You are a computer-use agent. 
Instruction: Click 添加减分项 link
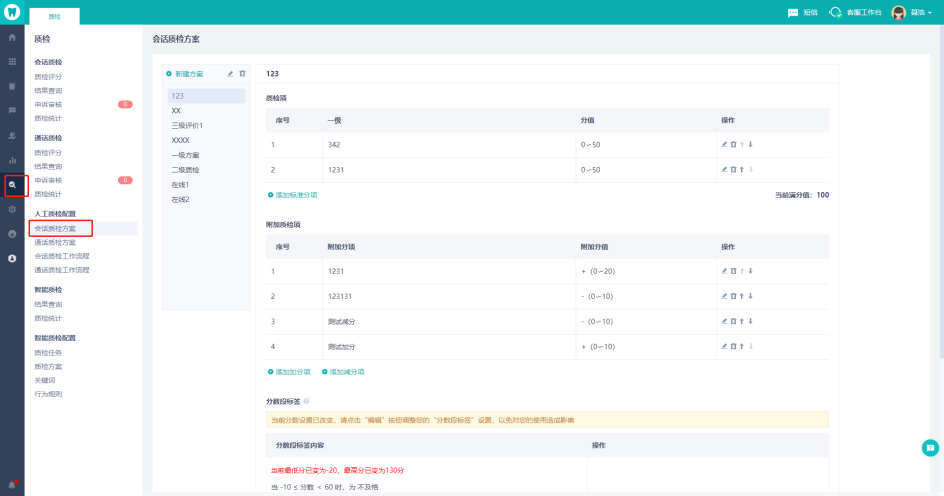tap(343, 372)
